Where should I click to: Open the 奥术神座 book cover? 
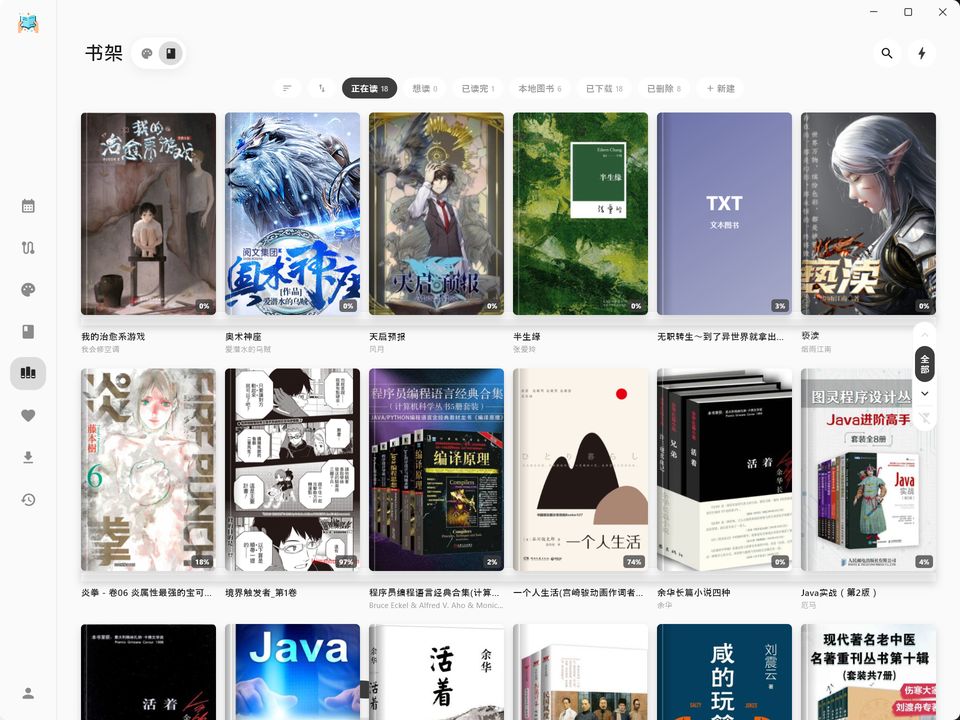point(292,214)
